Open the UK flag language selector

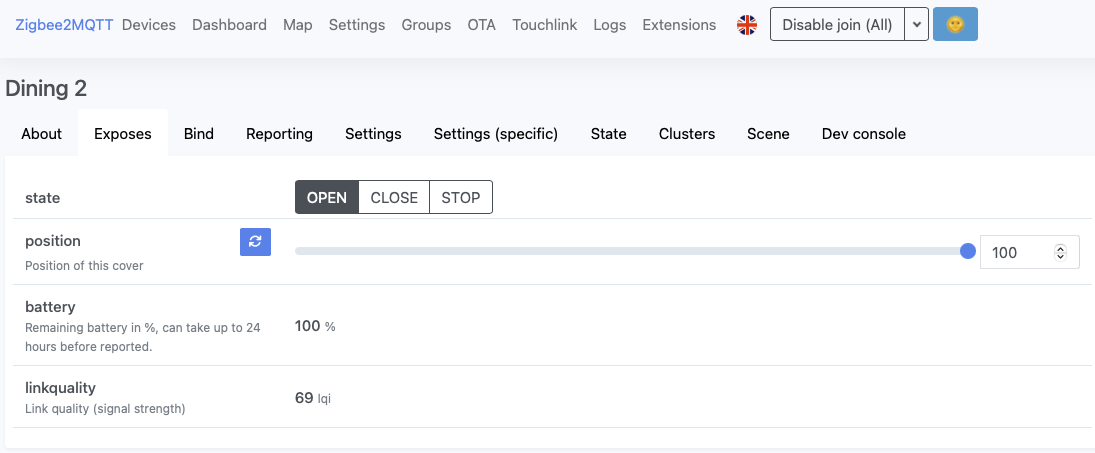click(x=747, y=25)
